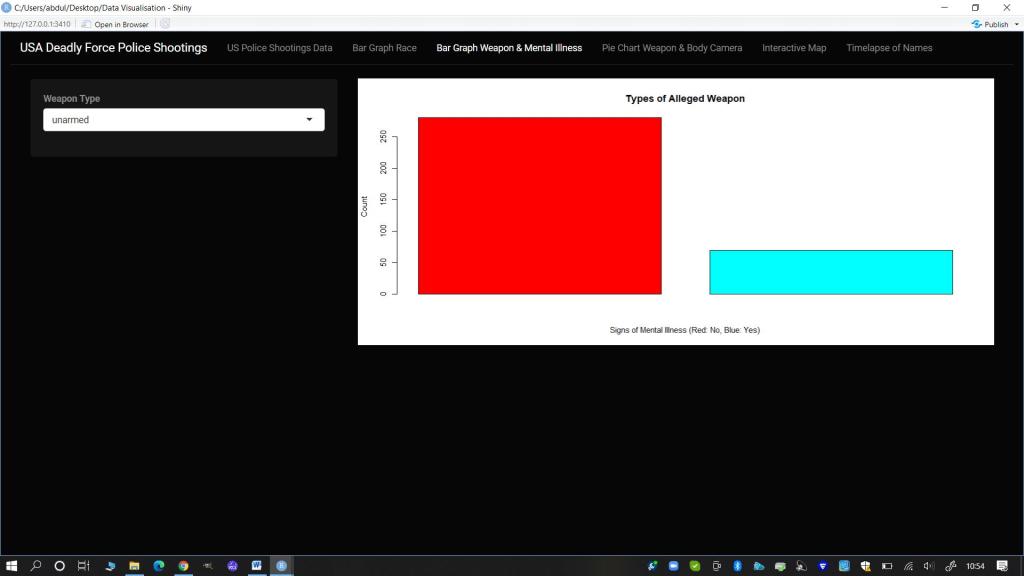
Task: Switch to US Police Shootings Data tab
Action: (279, 48)
